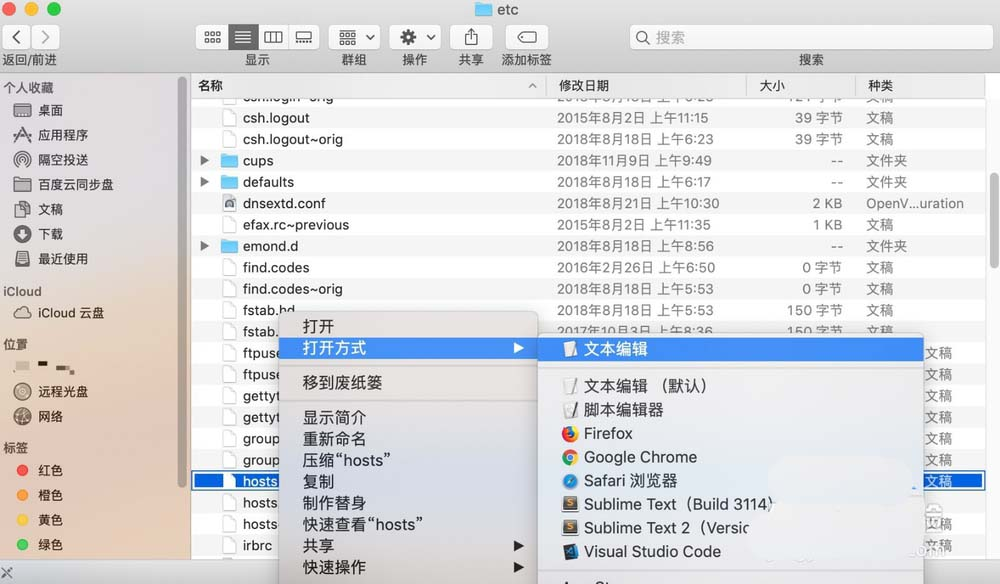Switch to icon view in toolbar
The width and height of the screenshot is (1000, 584).
click(213, 37)
